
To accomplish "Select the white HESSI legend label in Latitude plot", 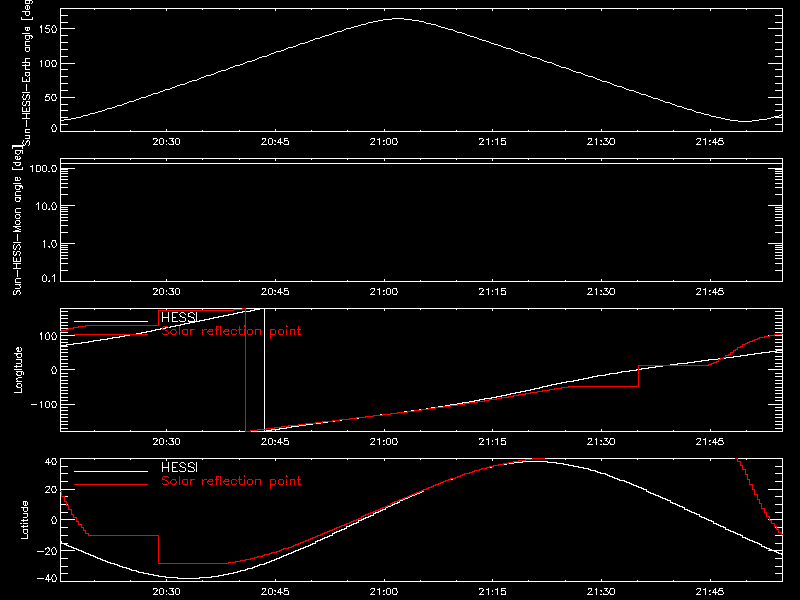I will tap(179, 467).
